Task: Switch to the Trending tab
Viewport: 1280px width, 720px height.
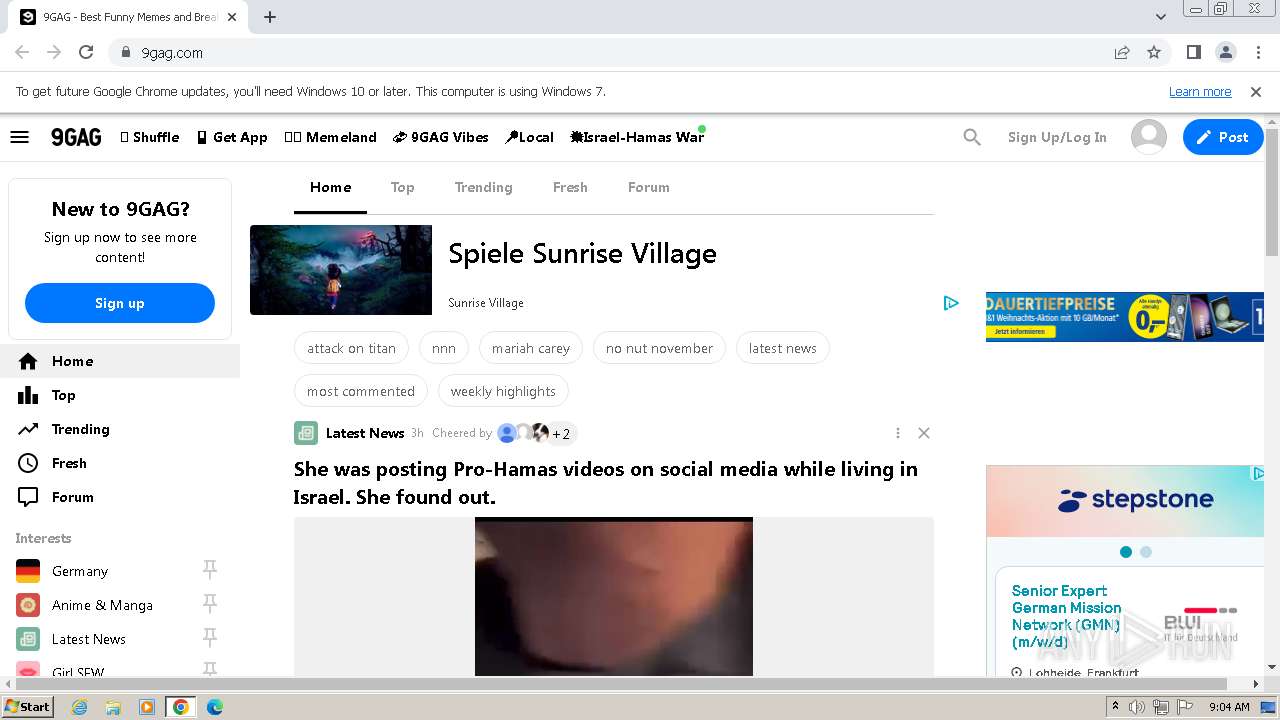Action: (x=483, y=187)
